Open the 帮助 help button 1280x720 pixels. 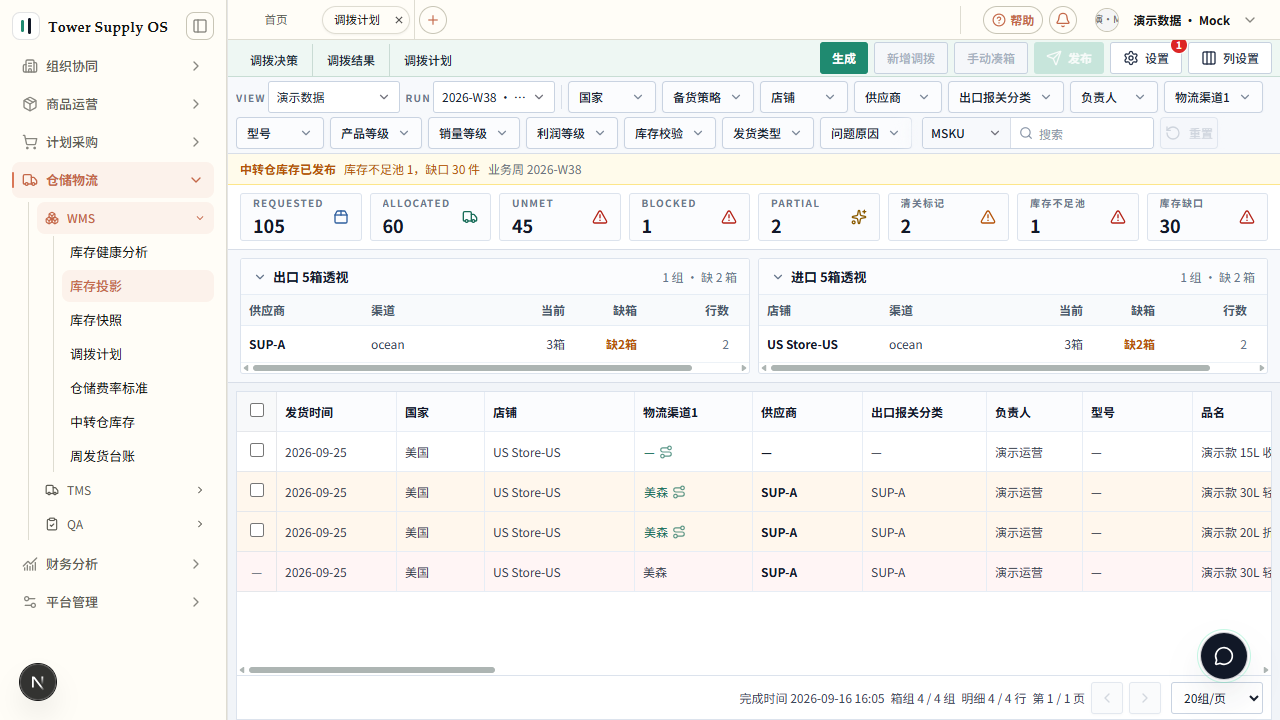tap(1013, 20)
